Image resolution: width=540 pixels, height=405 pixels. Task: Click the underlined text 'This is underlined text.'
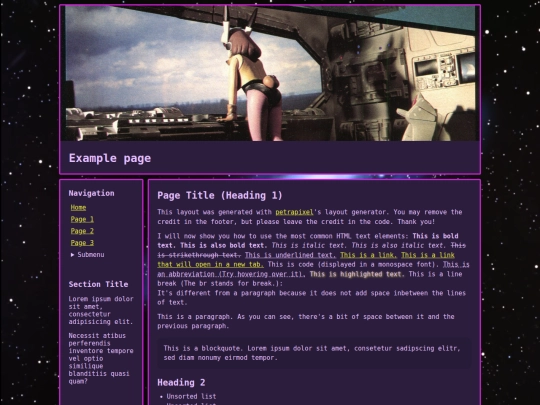tap(291, 255)
